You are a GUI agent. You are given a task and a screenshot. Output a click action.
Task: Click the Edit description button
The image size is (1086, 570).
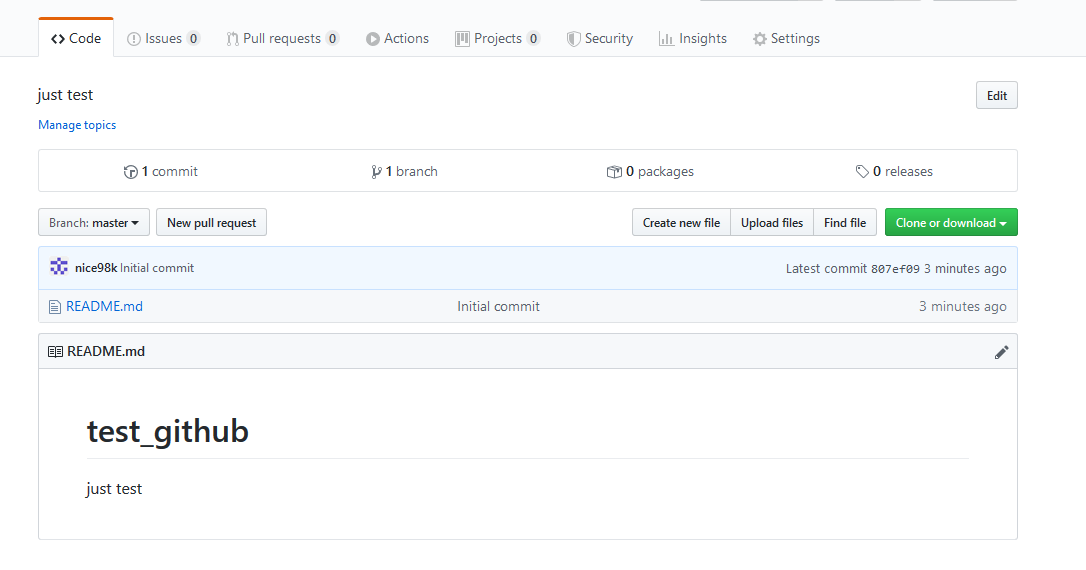[997, 96]
